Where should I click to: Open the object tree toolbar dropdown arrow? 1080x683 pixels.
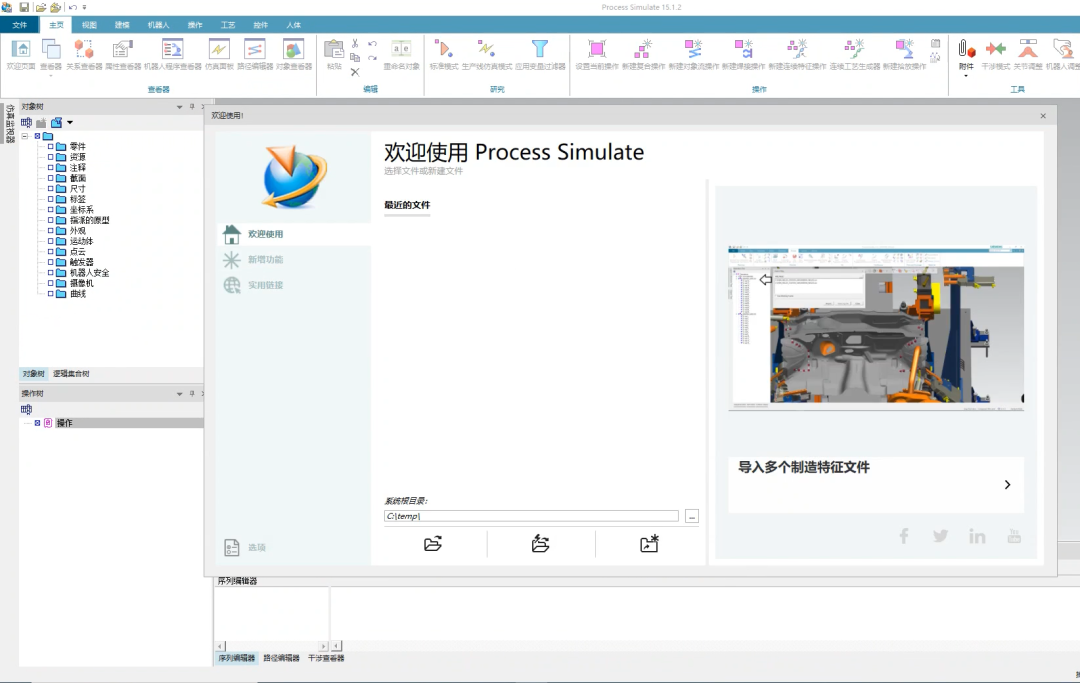70,123
